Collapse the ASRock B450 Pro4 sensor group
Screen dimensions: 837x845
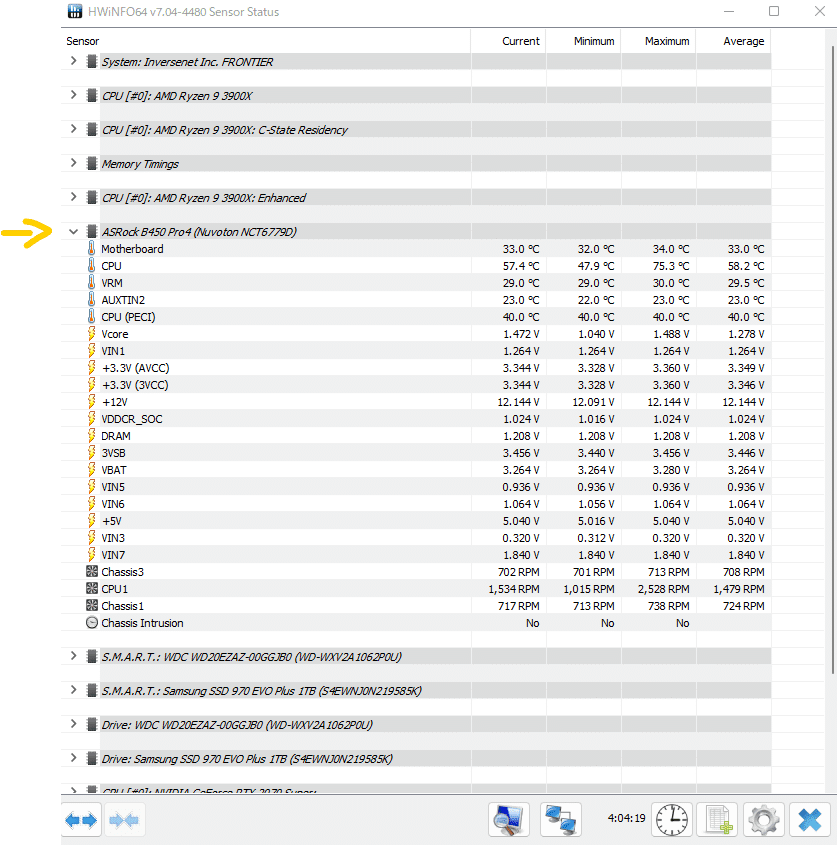point(74,232)
